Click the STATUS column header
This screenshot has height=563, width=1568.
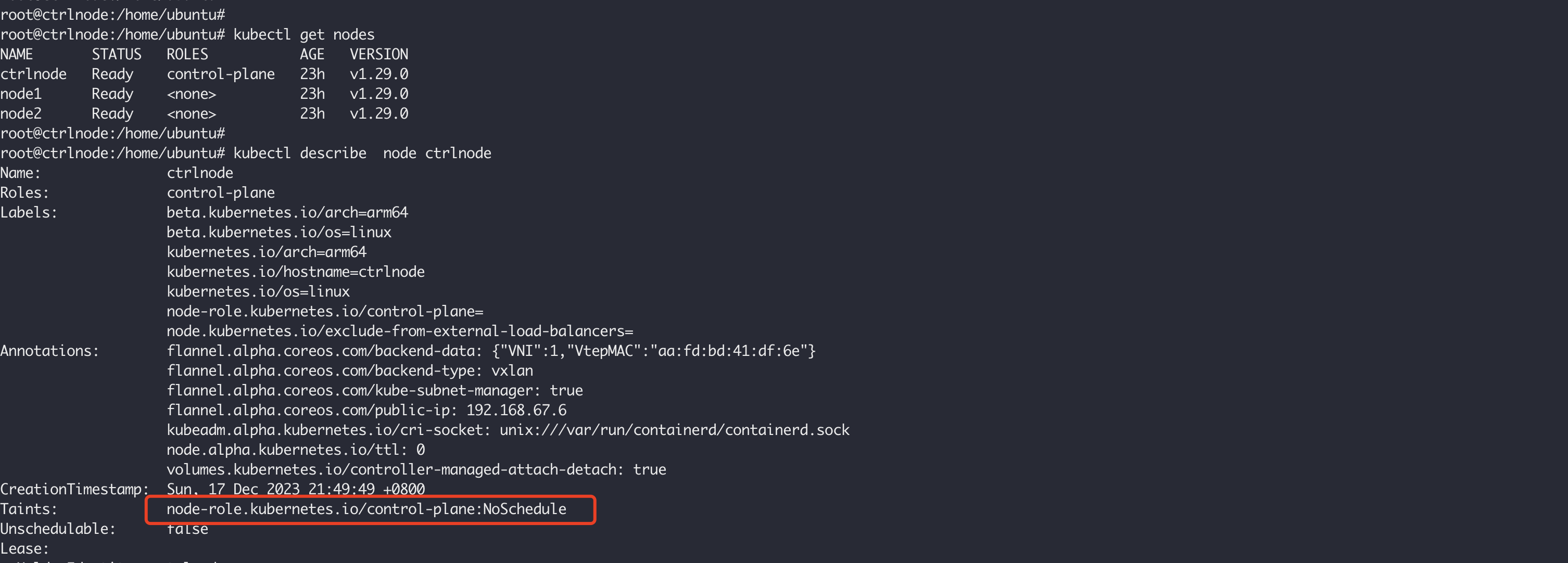tap(116, 54)
